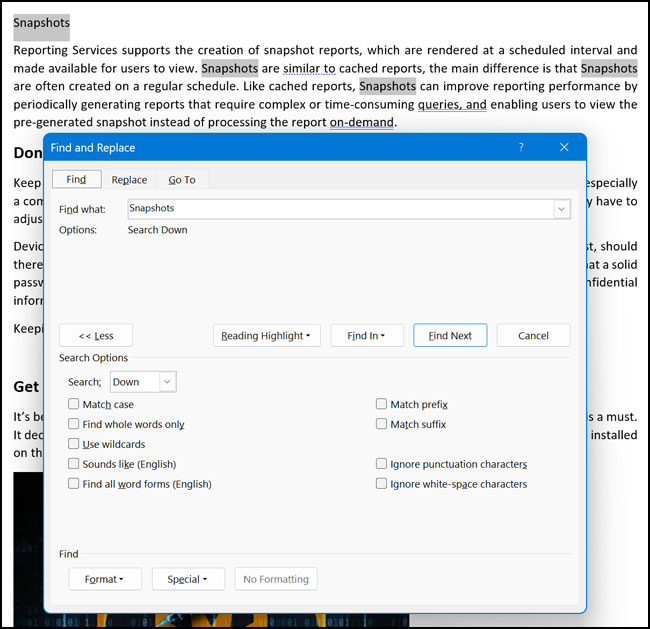Click the Find Next button

point(450,335)
